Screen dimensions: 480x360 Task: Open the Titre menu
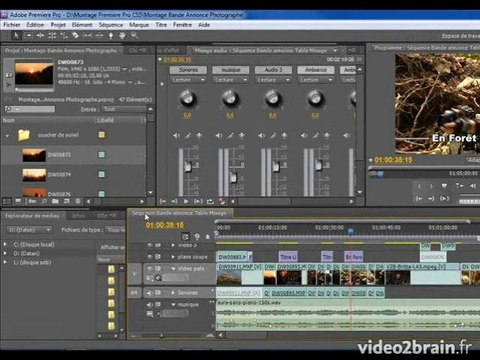161,25
